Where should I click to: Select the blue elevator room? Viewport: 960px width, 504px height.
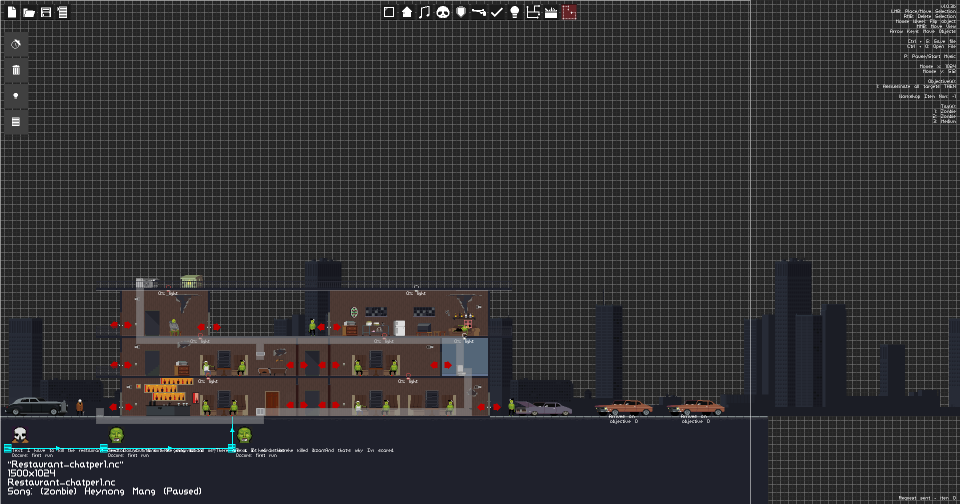click(465, 358)
